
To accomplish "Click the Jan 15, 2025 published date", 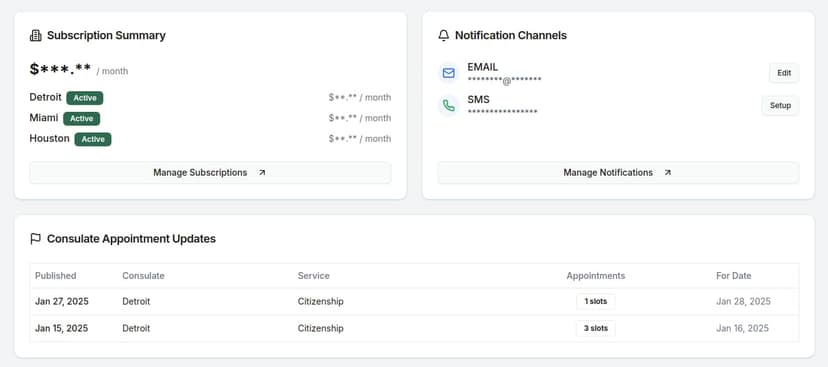I will [x=61, y=328].
